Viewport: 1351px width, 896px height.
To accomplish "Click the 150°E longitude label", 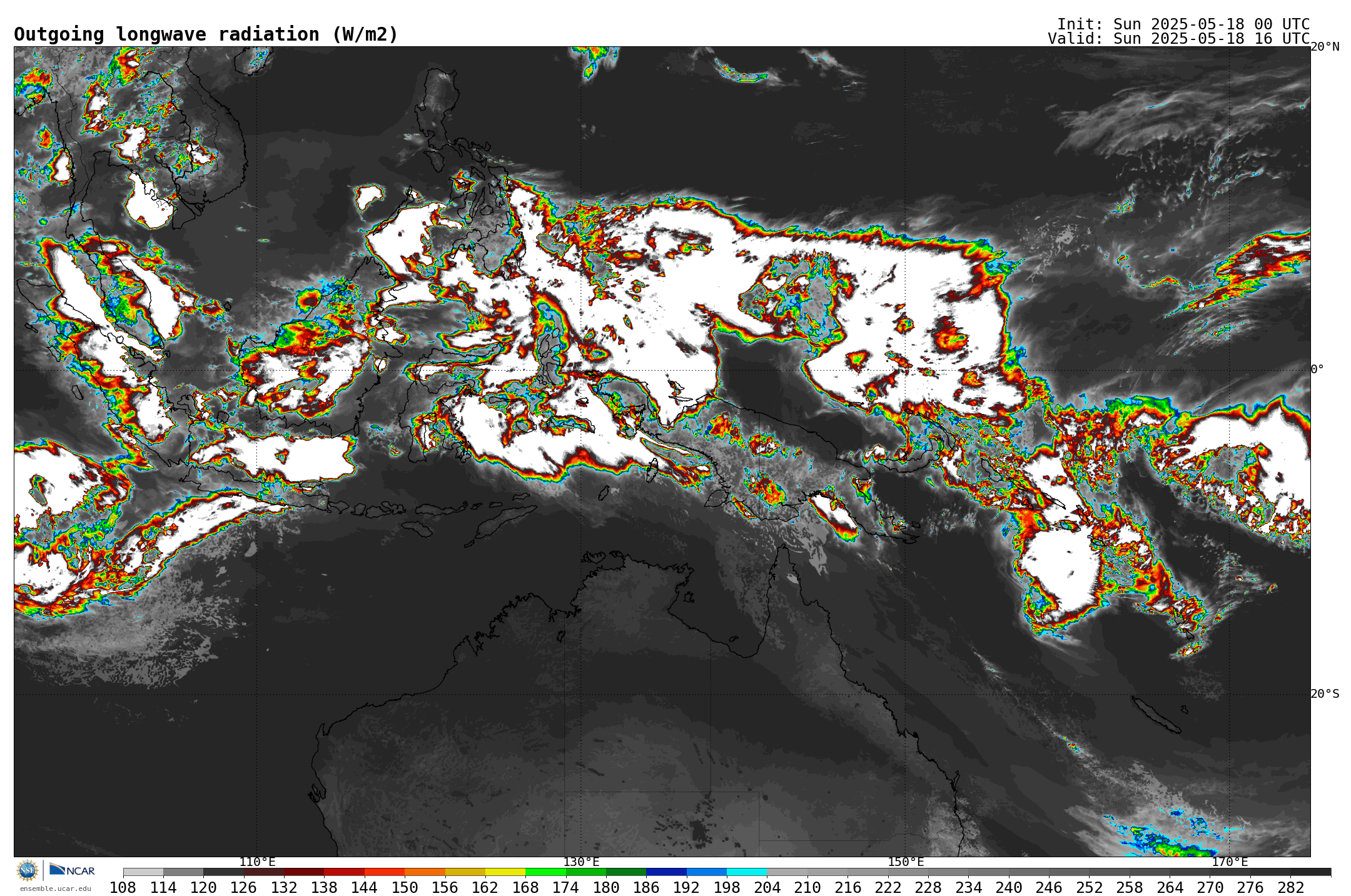I will (x=906, y=862).
